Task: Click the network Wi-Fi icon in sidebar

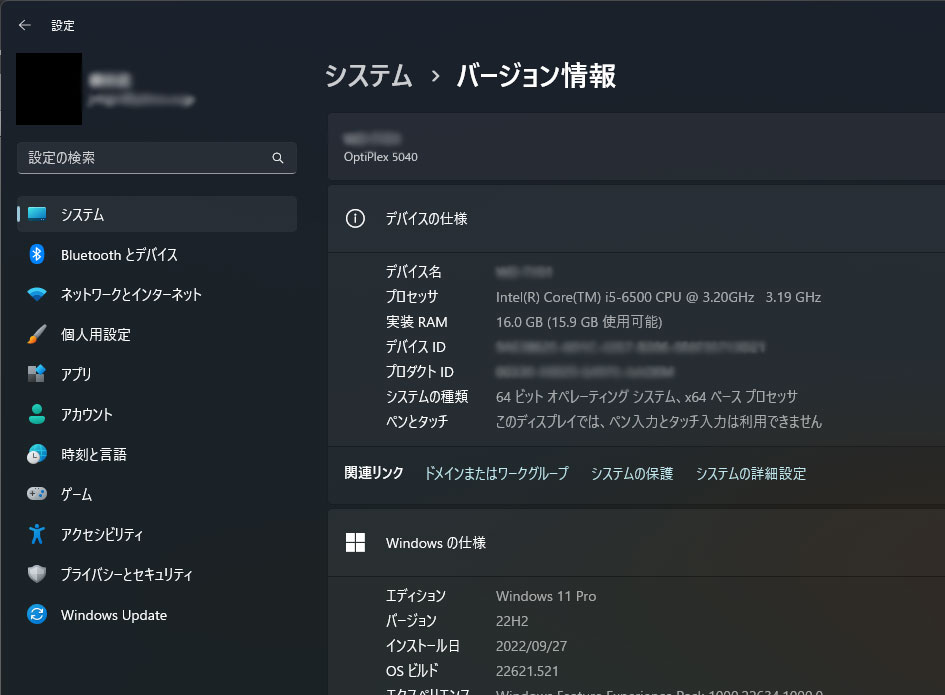Action: (37, 294)
